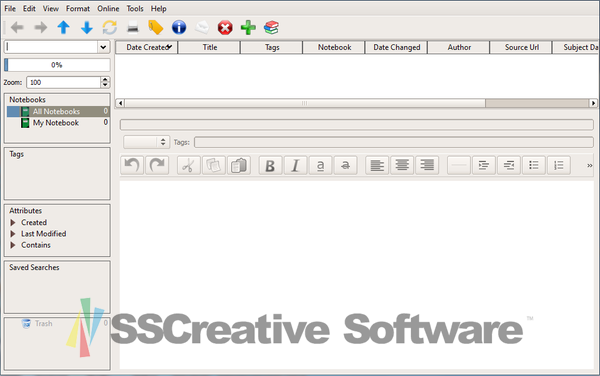Viewport: 600px width, 376px height.
Task: Click the scissors cut icon
Action: tap(189, 165)
